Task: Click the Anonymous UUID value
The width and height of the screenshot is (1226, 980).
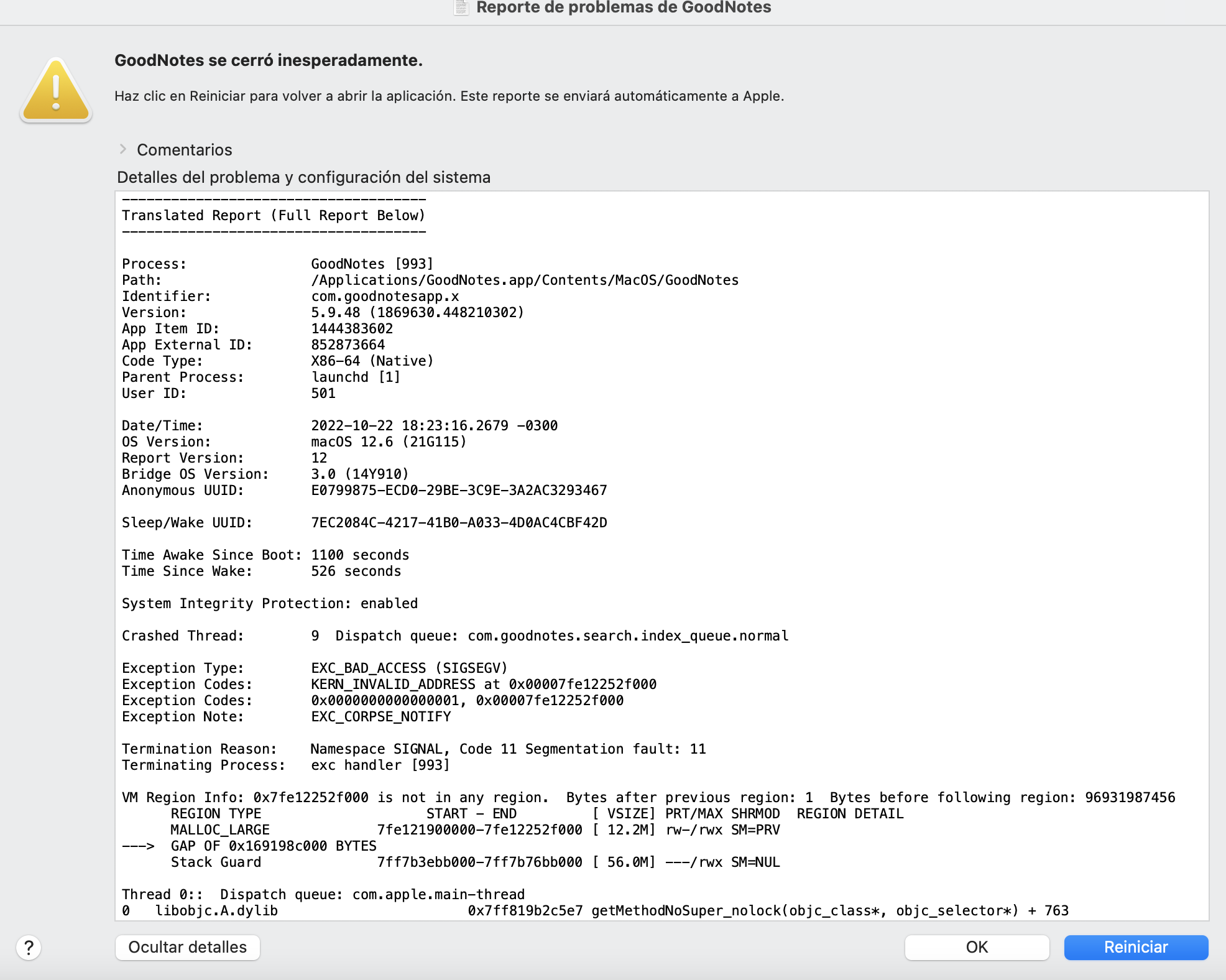Action: [x=459, y=490]
